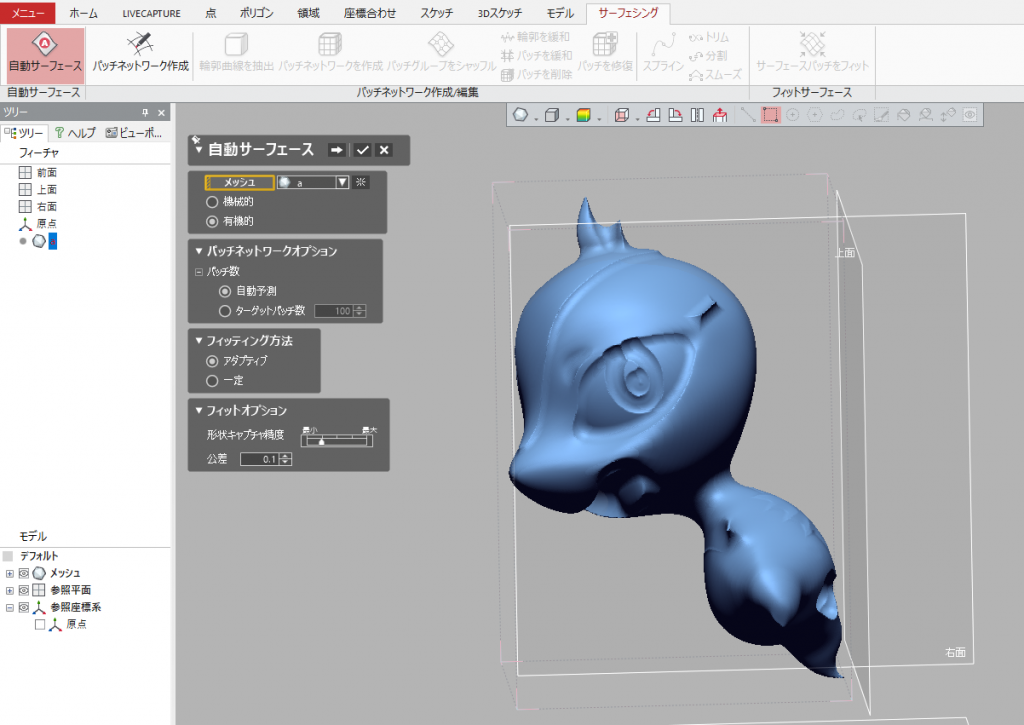This screenshot has height=725, width=1024.
Task: Select the アダプティブ fitting radio button
Action: [212, 361]
